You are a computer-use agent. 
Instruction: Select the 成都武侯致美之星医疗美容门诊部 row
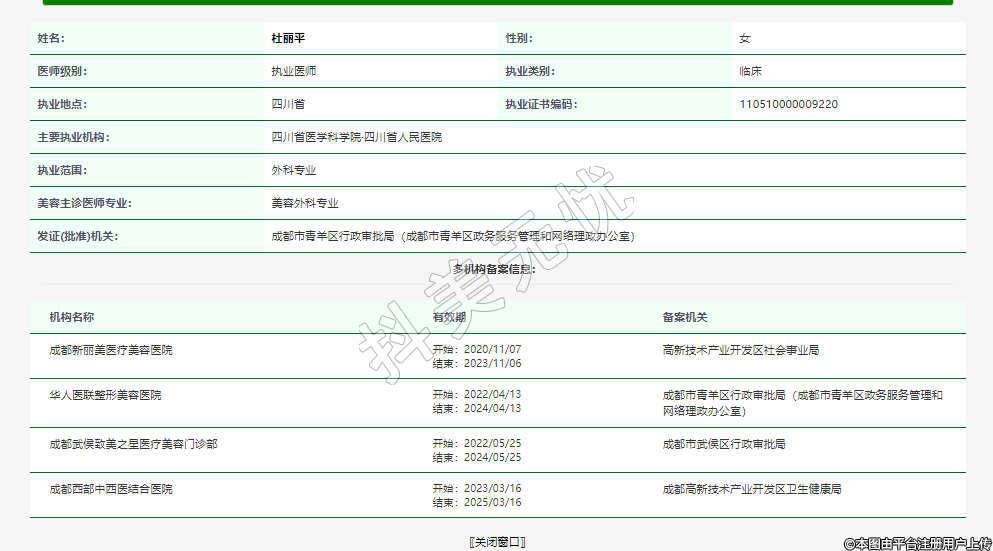click(x=133, y=444)
